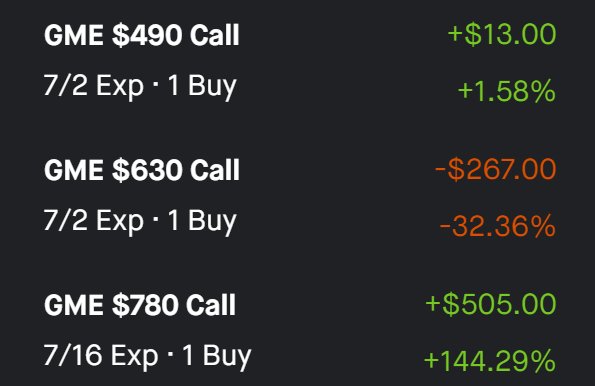Click "1 Buy" under the $490 Call
This screenshot has width=595, height=386.
click(202, 87)
